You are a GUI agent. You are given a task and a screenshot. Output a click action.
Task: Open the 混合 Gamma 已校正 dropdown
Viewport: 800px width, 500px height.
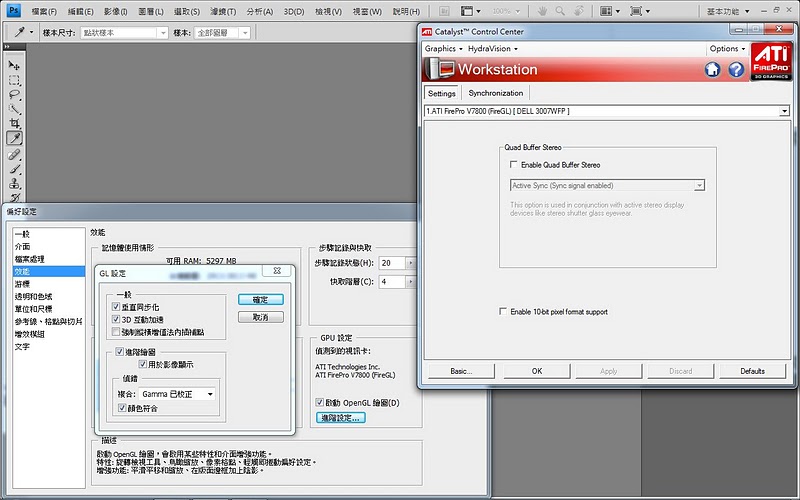click(177, 394)
